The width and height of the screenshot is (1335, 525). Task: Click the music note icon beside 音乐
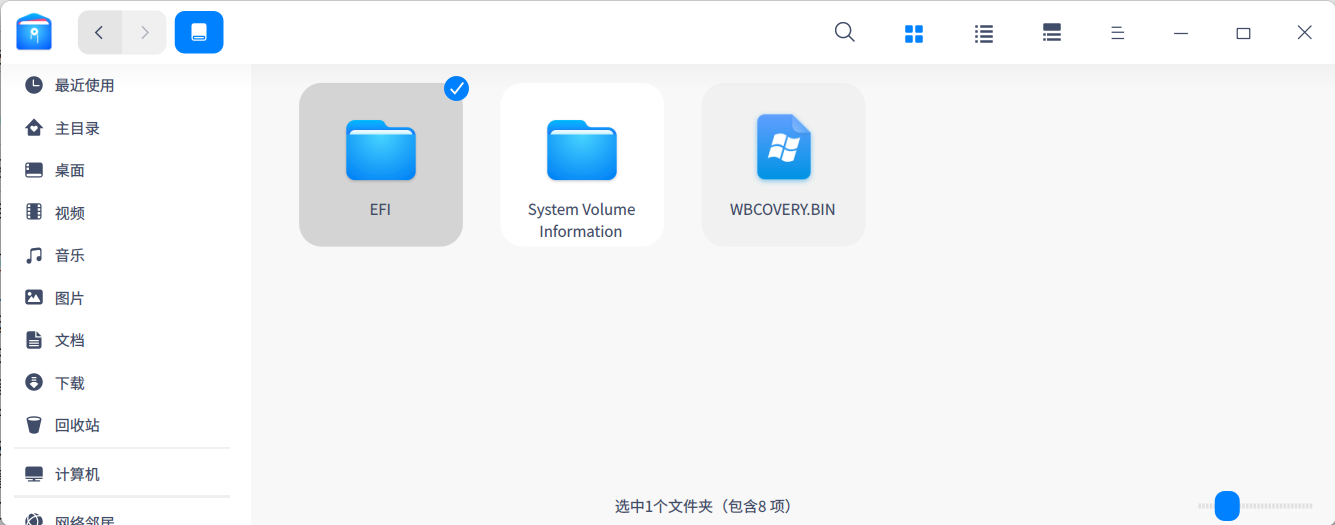pos(34,255)
